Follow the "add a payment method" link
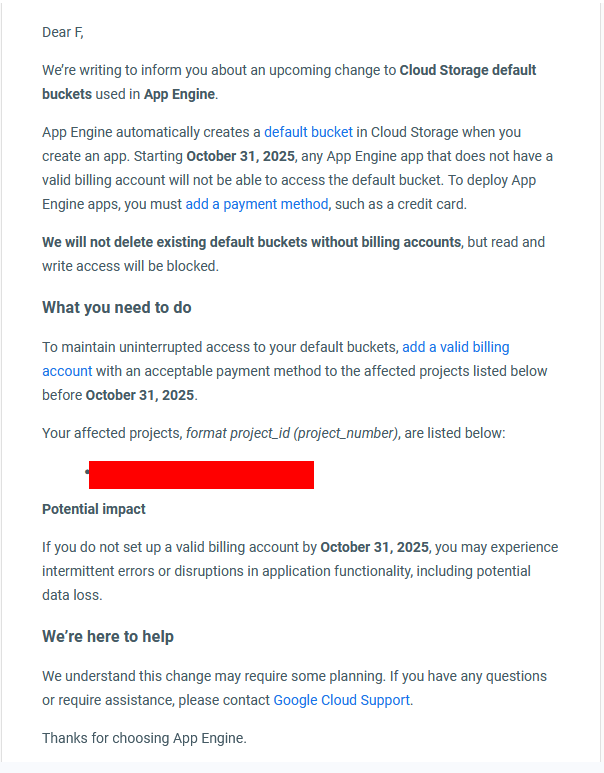This screenshot has width=604, height=773. click(x=256, y=204)
